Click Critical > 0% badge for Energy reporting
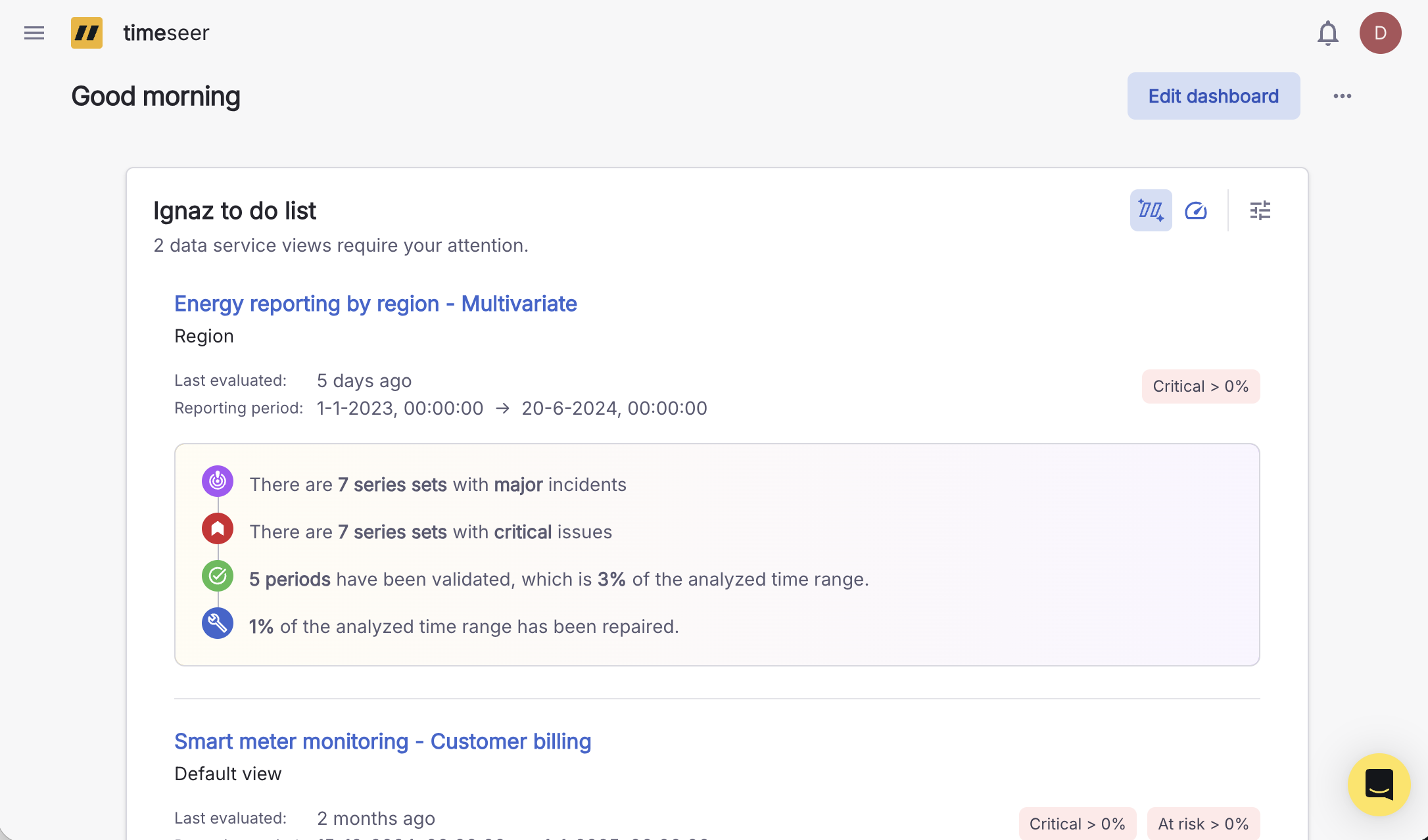The width and height of the screenshot is (1428, 840). (x=1201, y=386)
